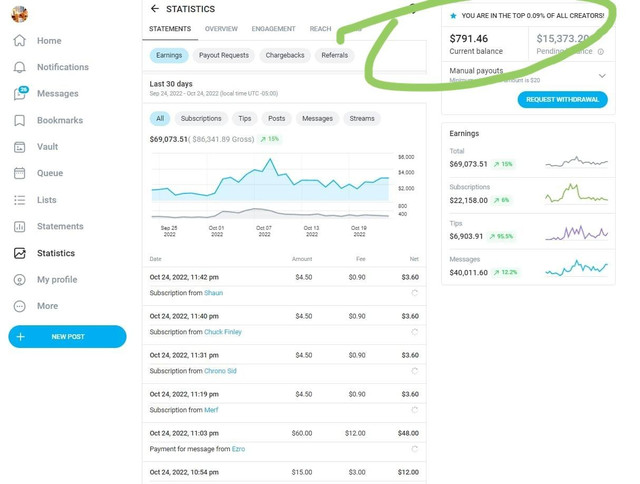The image size is (640, 484).
Task: Filter earnings by Messages pill
Action: click(318, 118)
